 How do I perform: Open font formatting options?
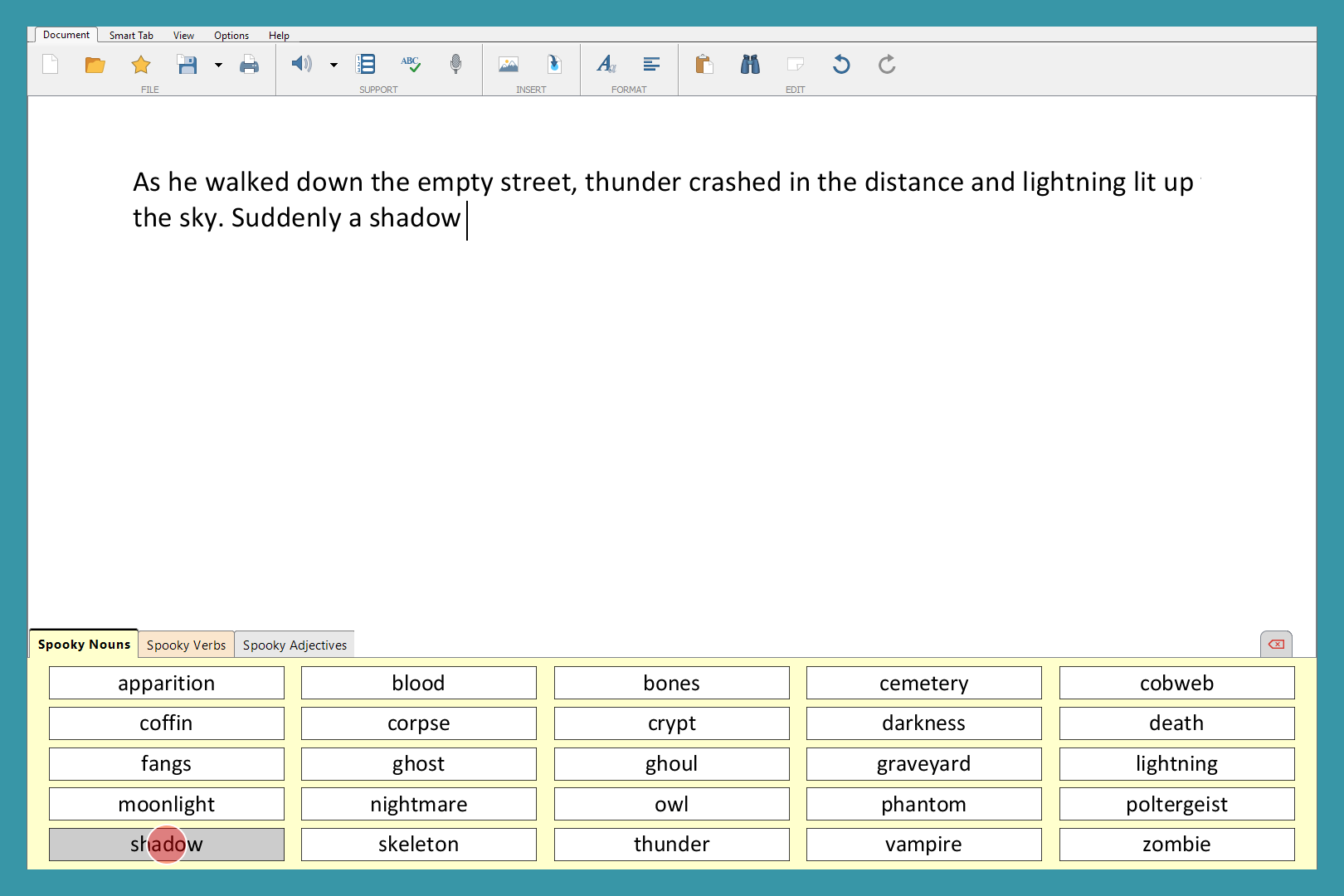point(606,64)
